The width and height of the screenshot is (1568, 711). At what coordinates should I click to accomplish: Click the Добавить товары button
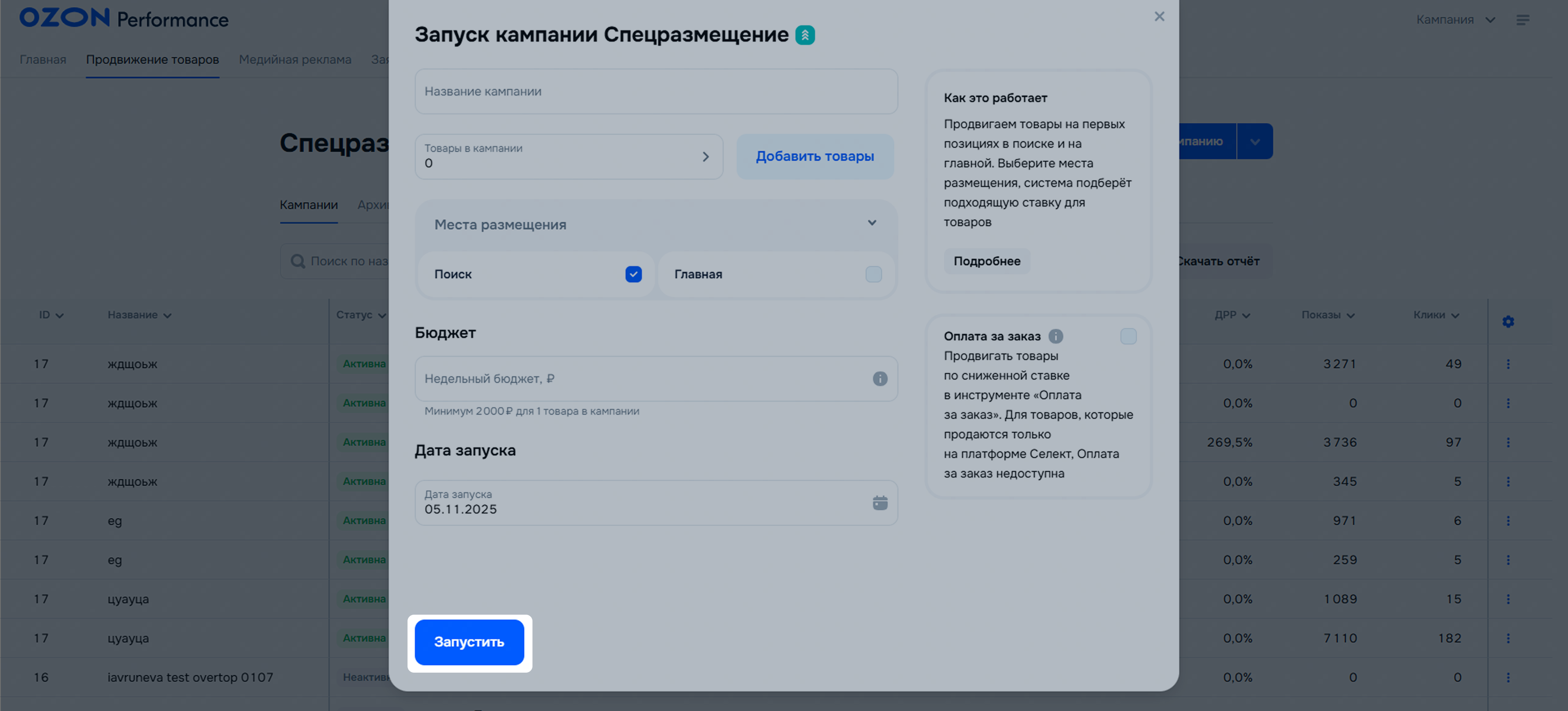(815, 157)
